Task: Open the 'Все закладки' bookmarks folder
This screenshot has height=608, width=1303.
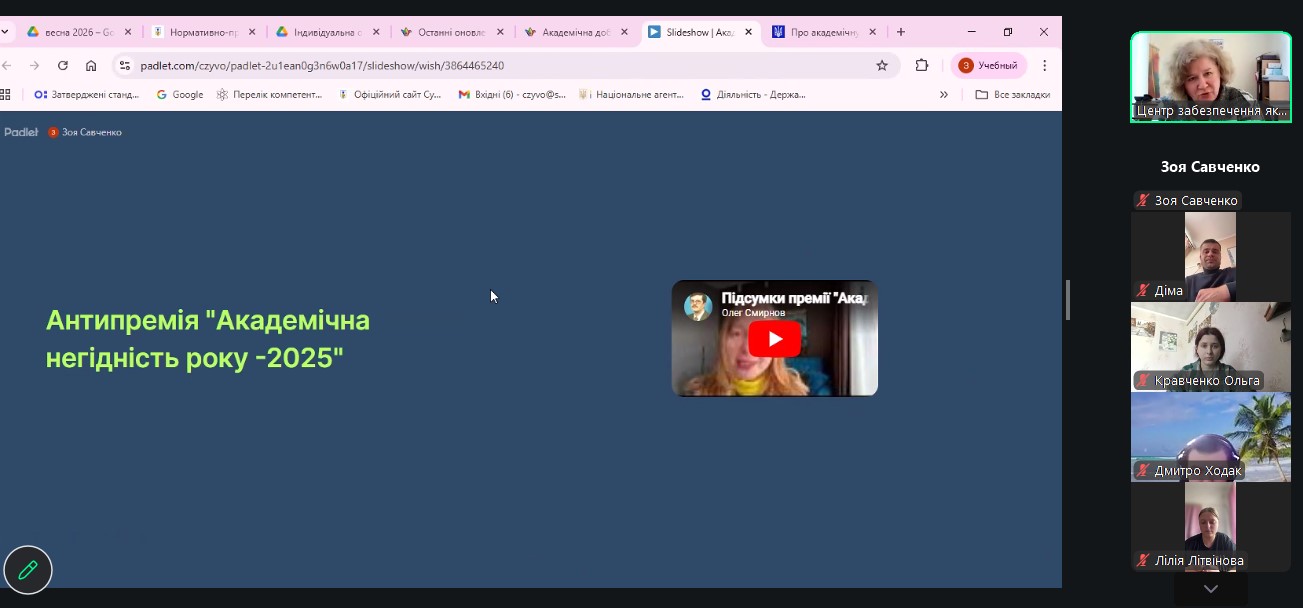Action: coord(1012,95)
